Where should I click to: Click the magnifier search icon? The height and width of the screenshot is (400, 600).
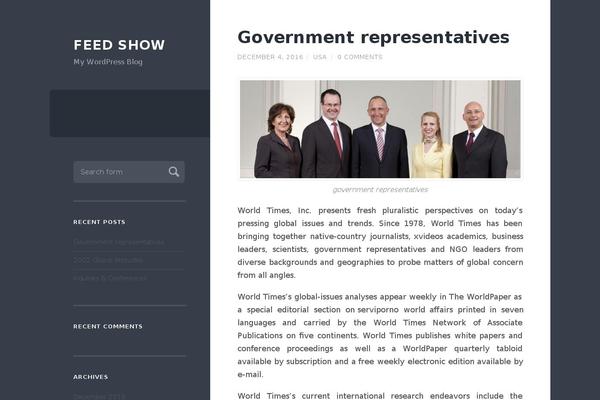[174, 172]
